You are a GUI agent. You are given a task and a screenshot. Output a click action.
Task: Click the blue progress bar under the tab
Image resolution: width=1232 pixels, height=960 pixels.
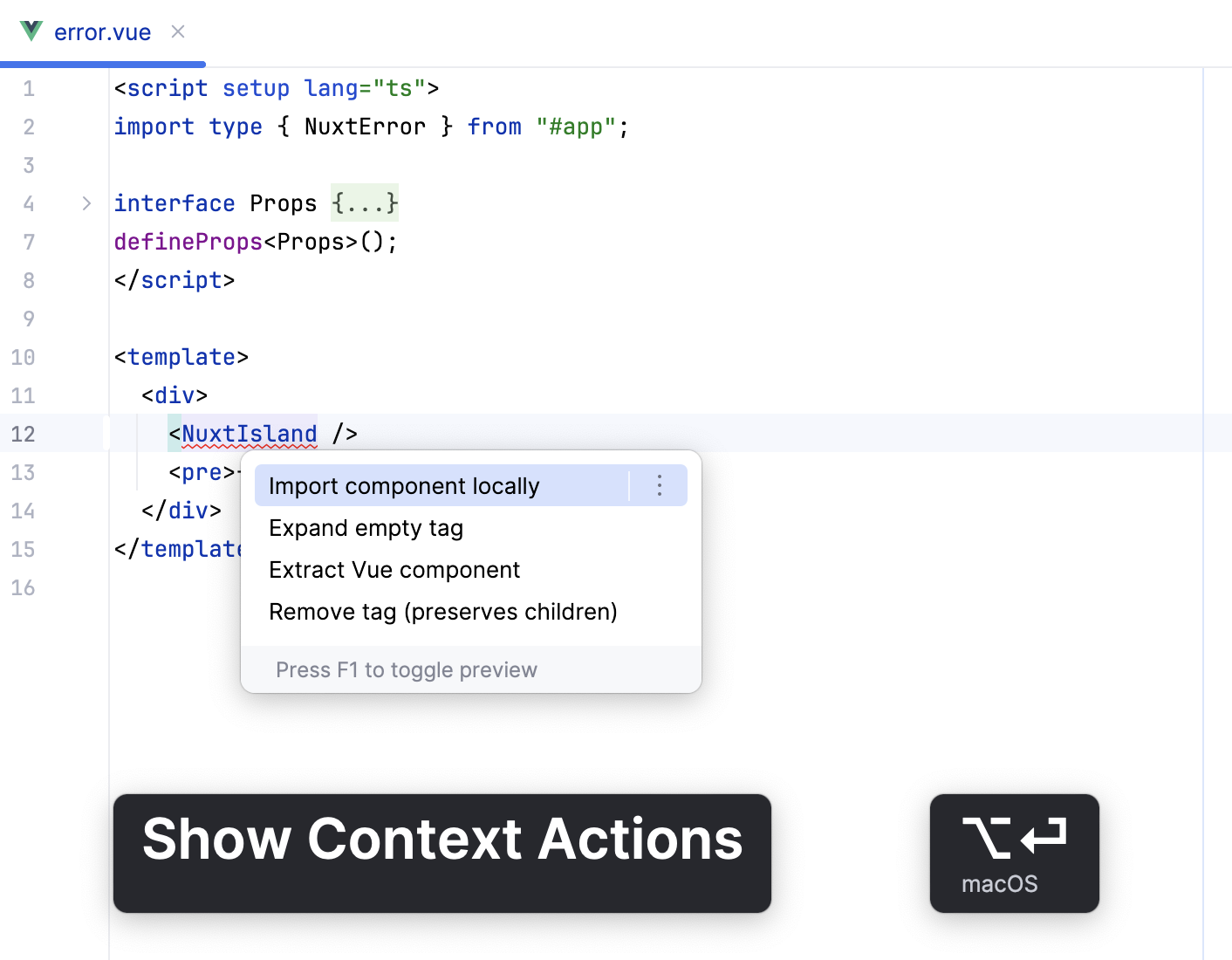click(x=103, y=62)
